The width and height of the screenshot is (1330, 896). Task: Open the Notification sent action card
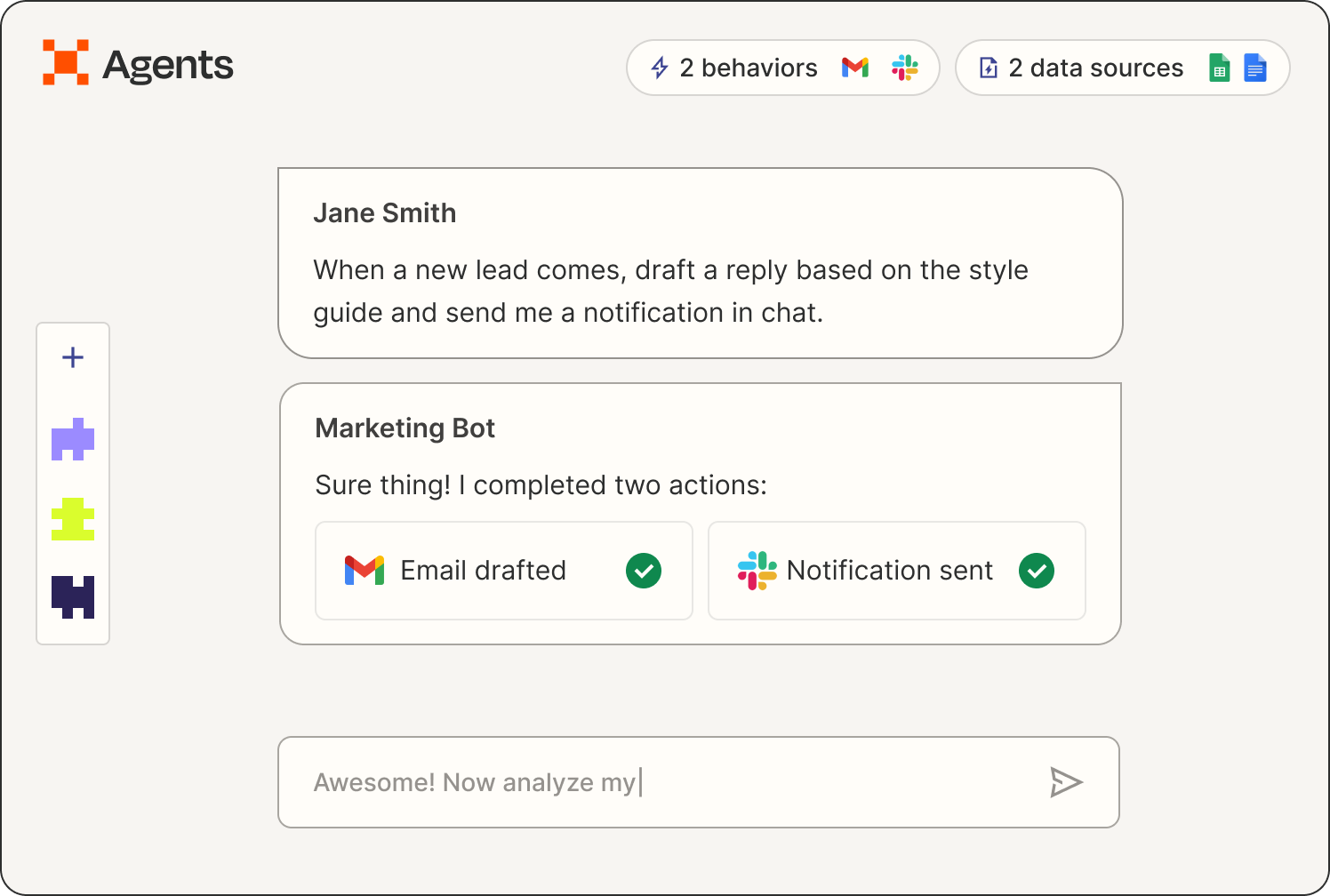coord(889,571)
